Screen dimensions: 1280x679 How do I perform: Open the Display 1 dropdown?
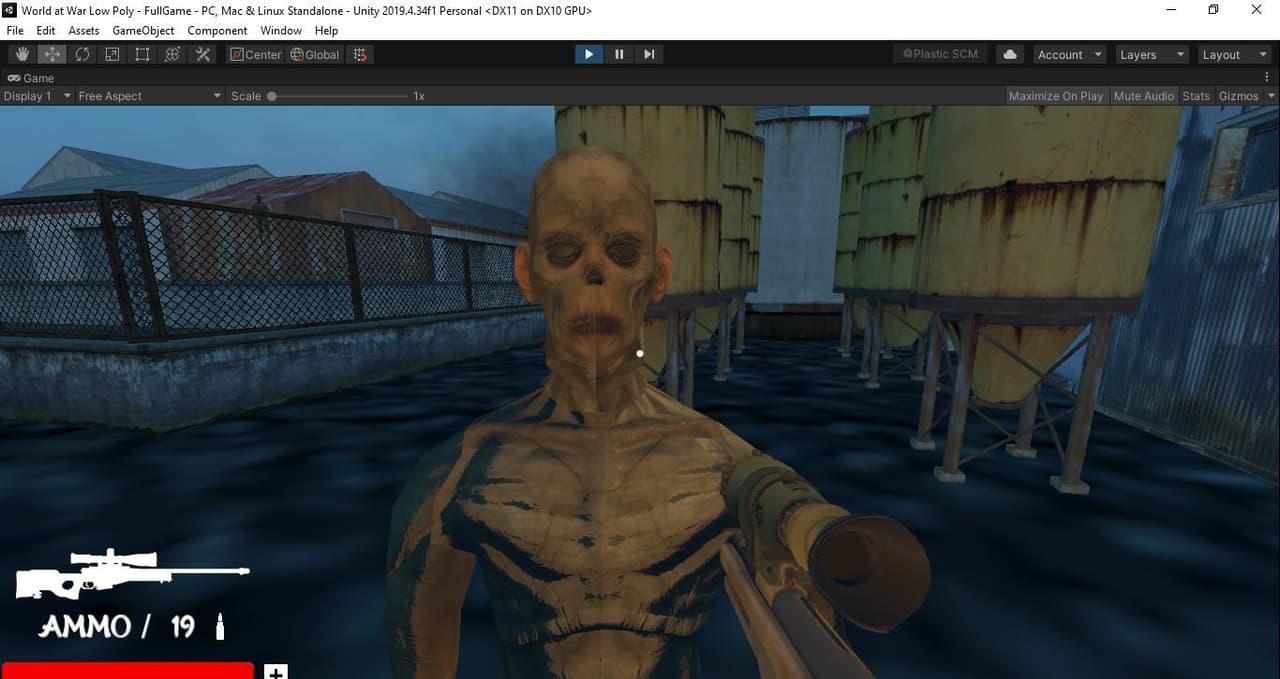(x=37, y=96)
